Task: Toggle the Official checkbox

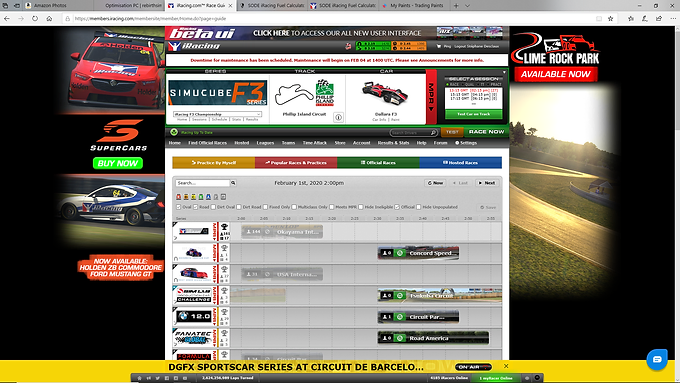Action: click(397, 207)
